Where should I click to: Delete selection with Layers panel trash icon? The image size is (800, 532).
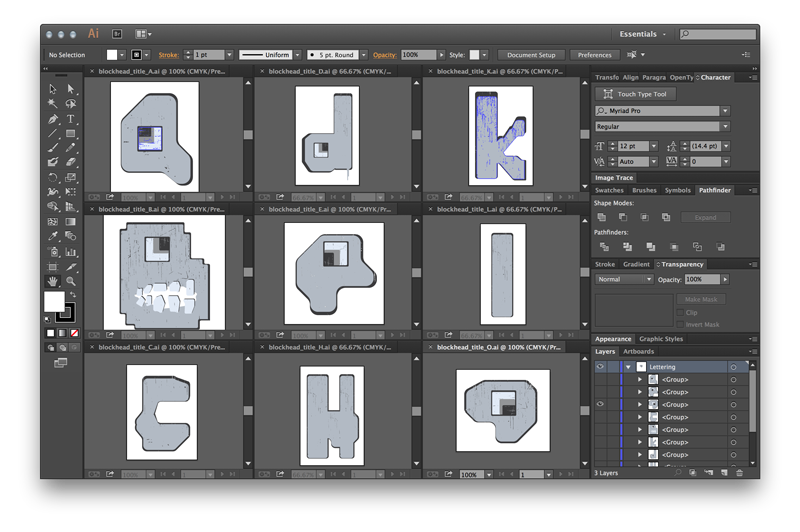tap(740, 472)
